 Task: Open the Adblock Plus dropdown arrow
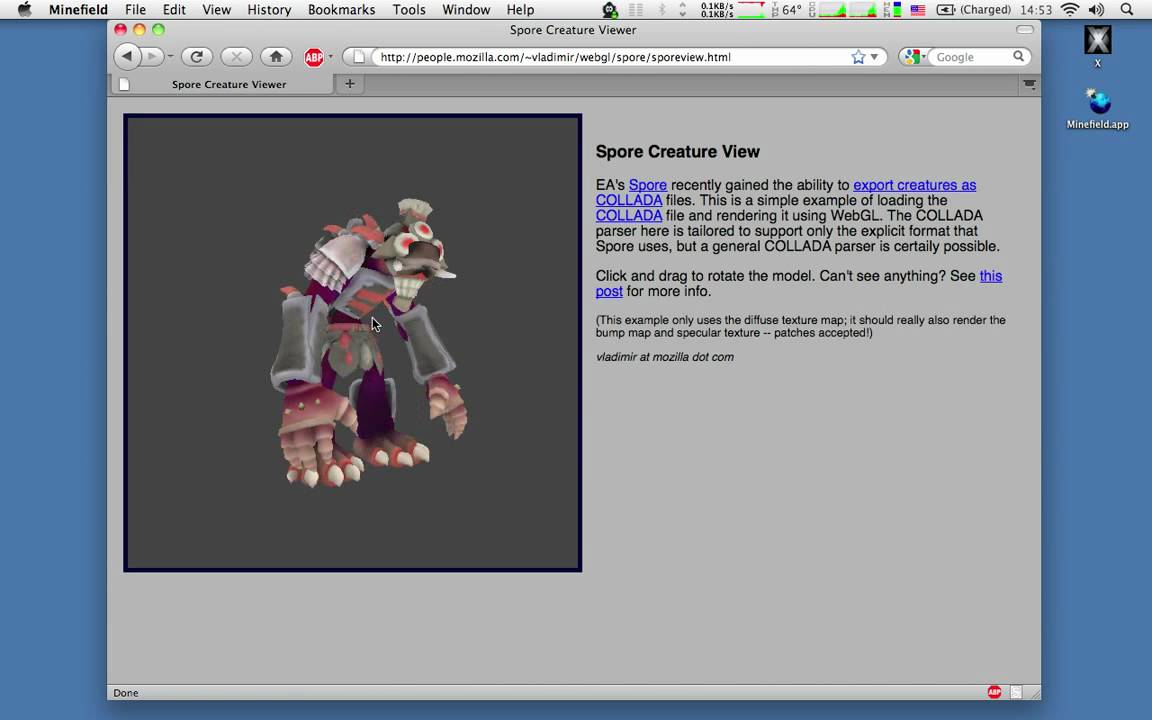(x=330, y=57)
